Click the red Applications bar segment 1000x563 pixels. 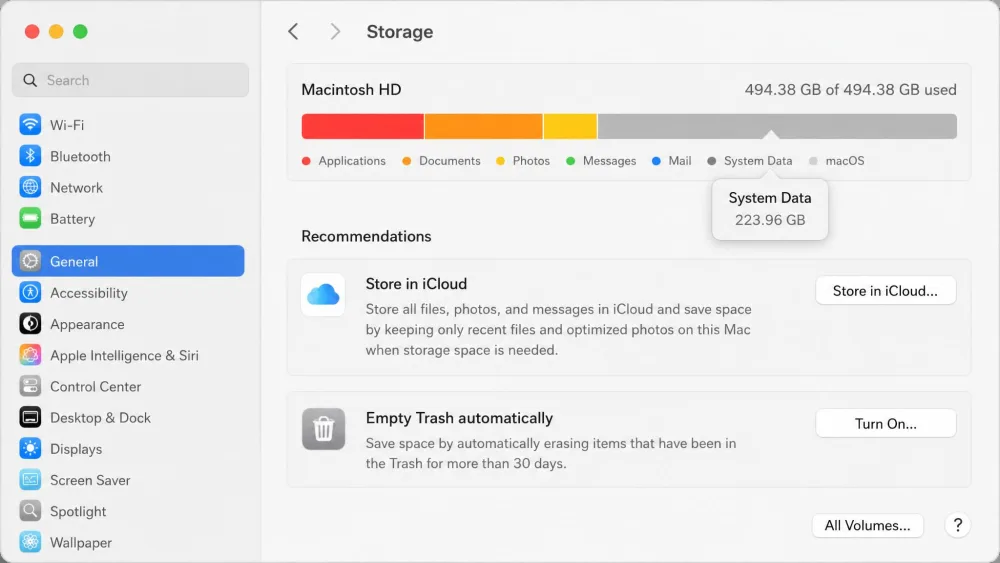tap(362, 126)
